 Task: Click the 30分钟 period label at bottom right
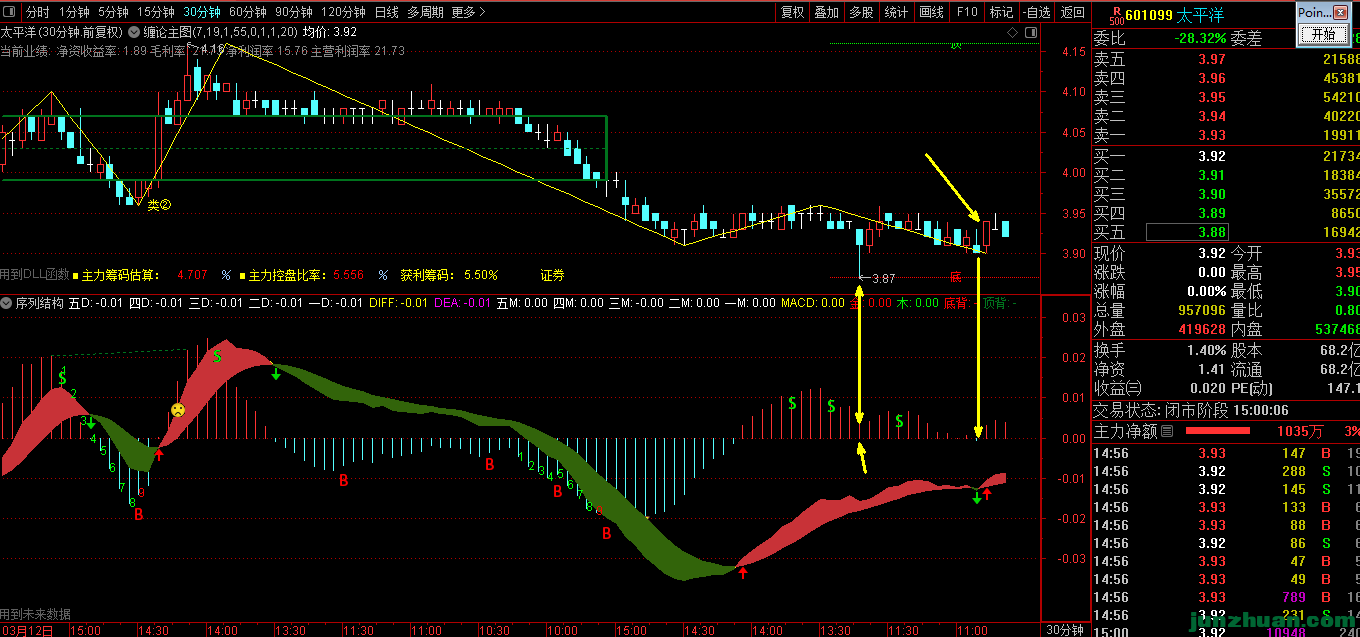pos(1064,630)
